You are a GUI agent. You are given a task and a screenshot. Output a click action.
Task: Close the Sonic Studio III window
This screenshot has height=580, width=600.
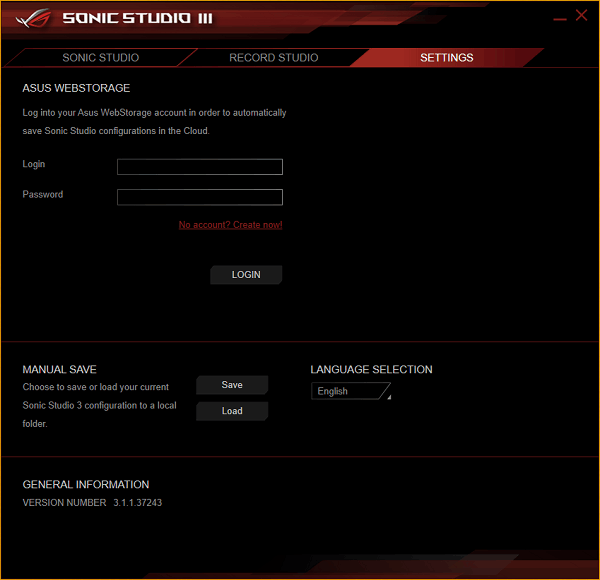[581, 15]
